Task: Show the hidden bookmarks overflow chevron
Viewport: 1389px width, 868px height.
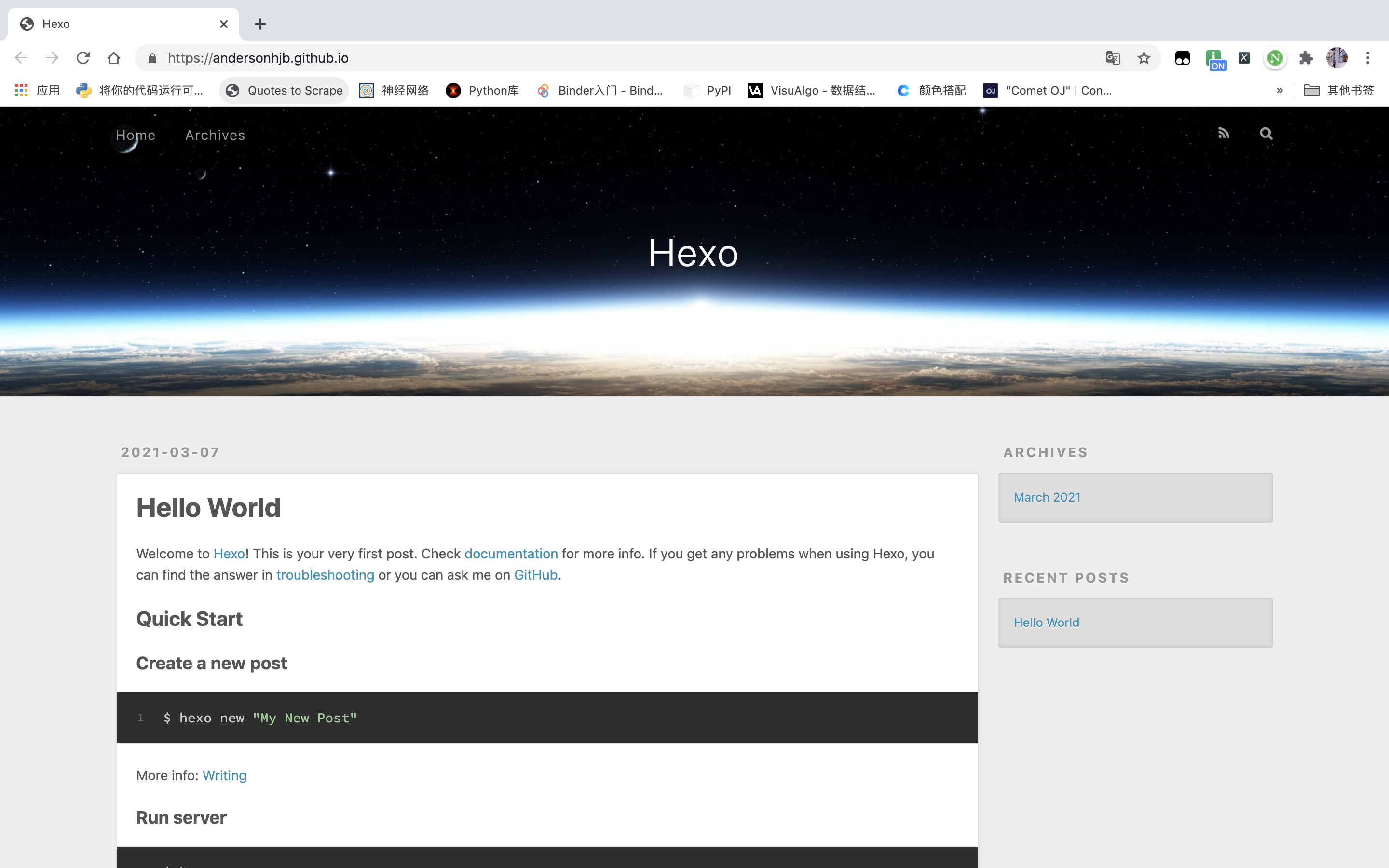Action: (1280, 90)
